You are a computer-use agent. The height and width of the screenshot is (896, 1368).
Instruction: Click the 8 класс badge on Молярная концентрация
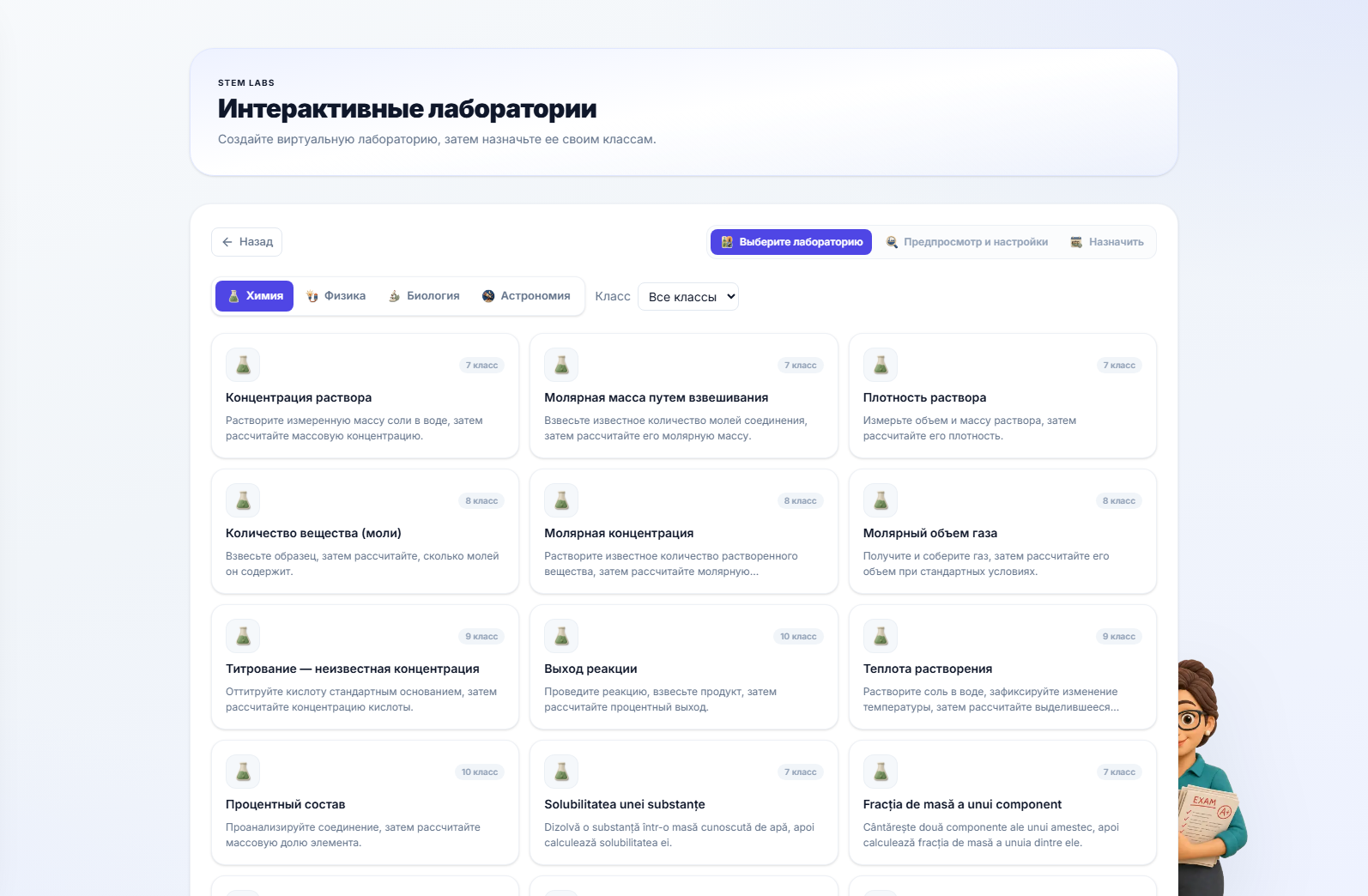pyautogui.click(x=800, y=501)
